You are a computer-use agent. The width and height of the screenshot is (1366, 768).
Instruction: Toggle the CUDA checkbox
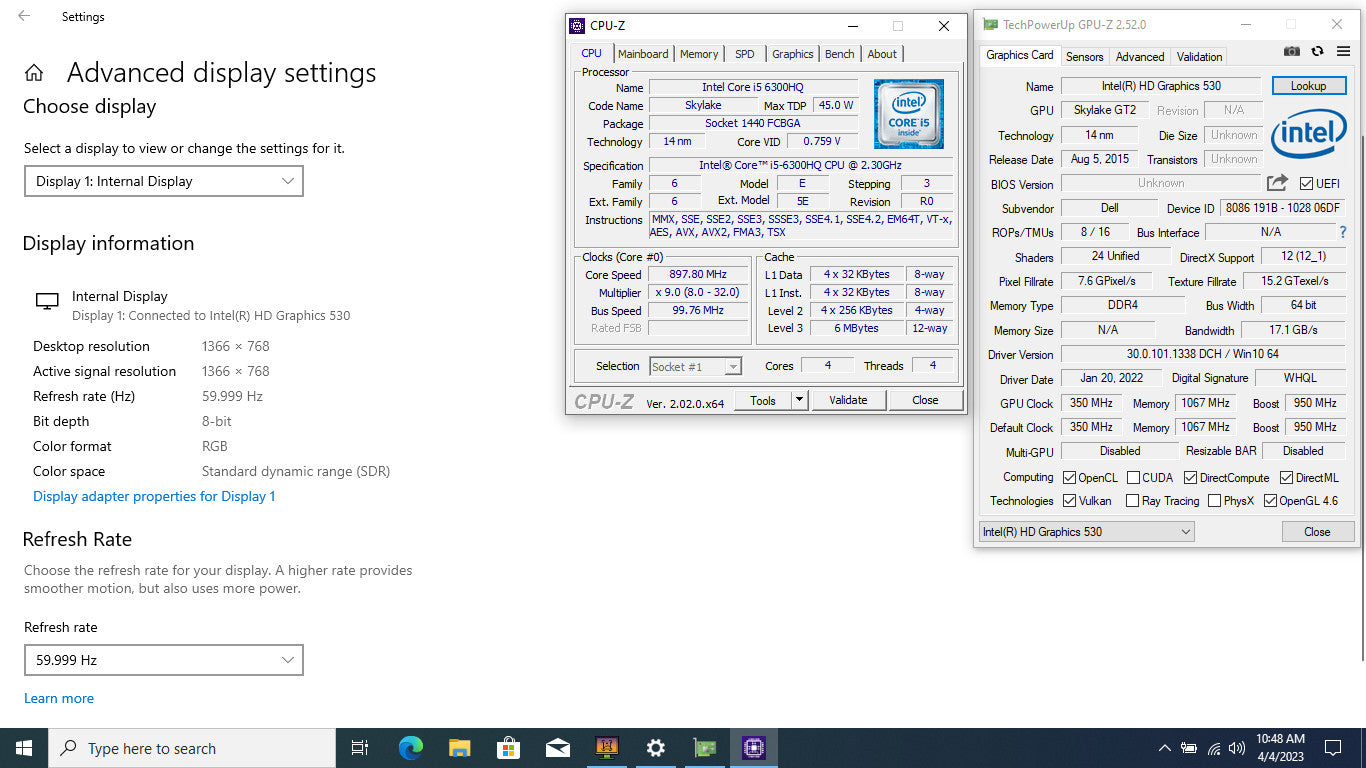tap(1134, 478)
